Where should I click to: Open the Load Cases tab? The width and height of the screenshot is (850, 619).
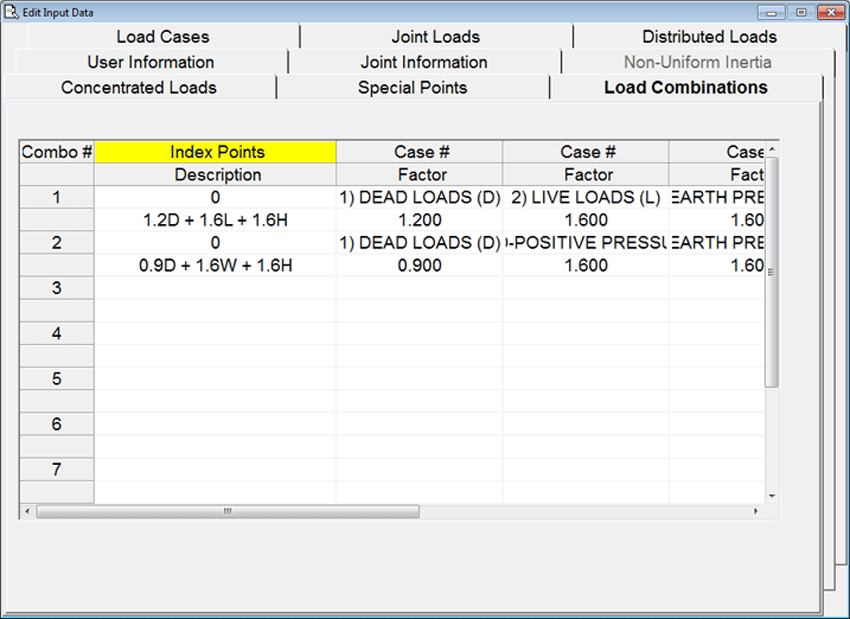[162, 37]
